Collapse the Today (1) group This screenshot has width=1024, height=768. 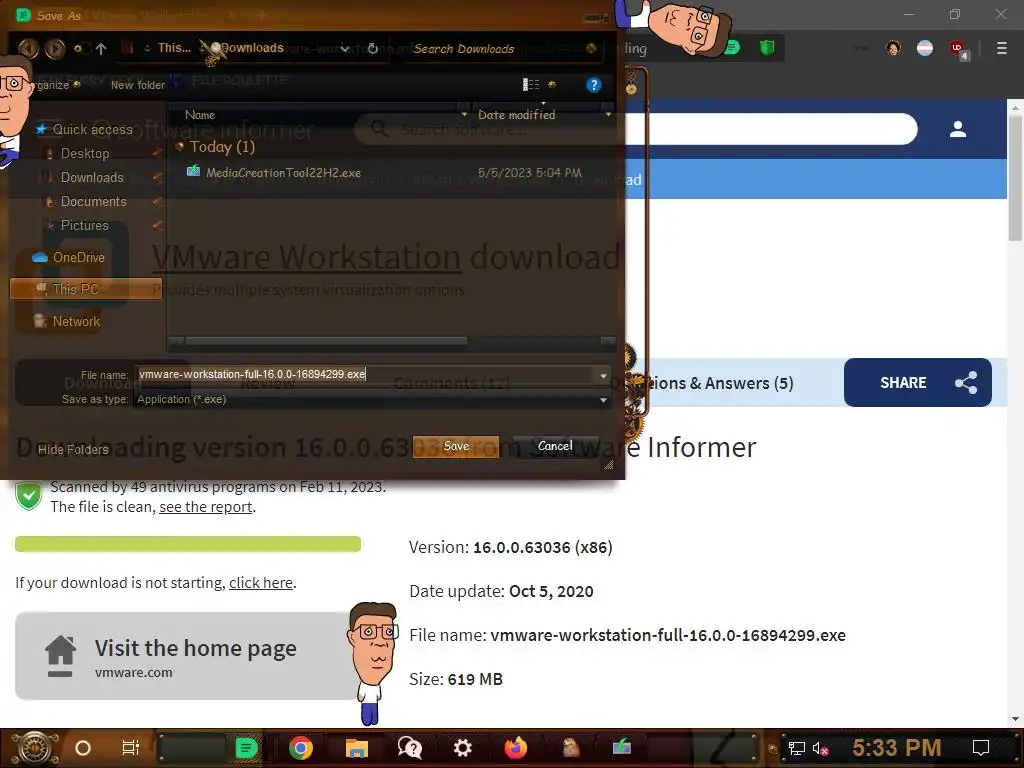[180, 146]
